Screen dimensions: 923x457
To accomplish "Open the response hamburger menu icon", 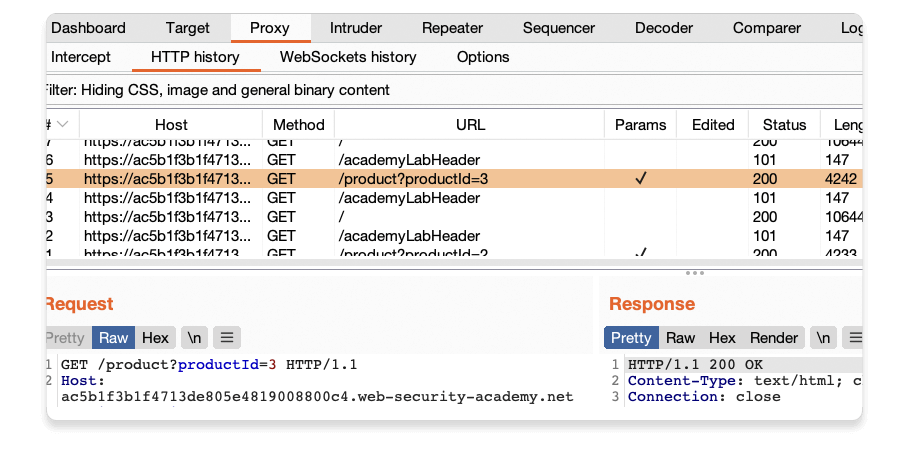I will click(x=854, y=338).
